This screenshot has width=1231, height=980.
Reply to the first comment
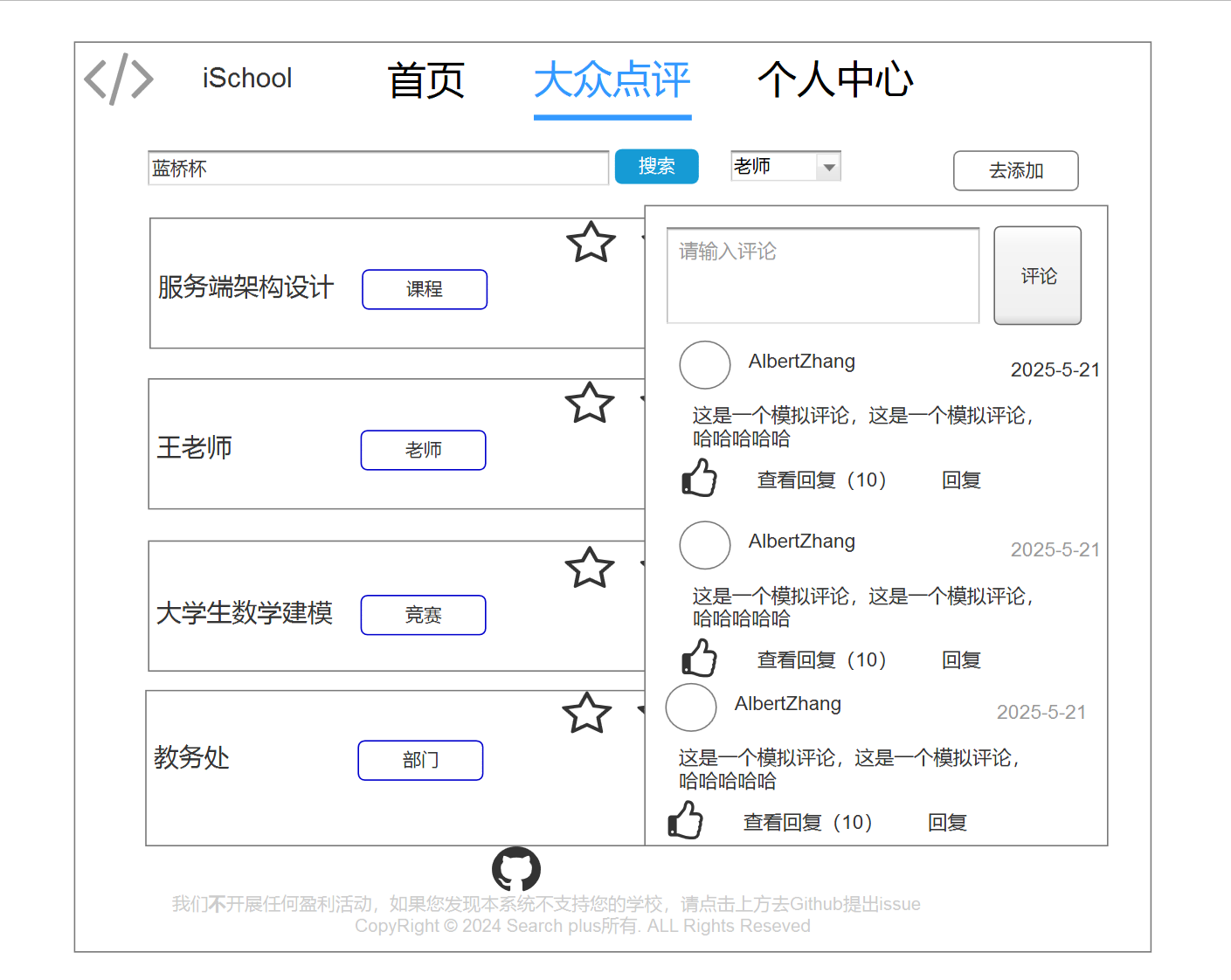pos(962,480)
